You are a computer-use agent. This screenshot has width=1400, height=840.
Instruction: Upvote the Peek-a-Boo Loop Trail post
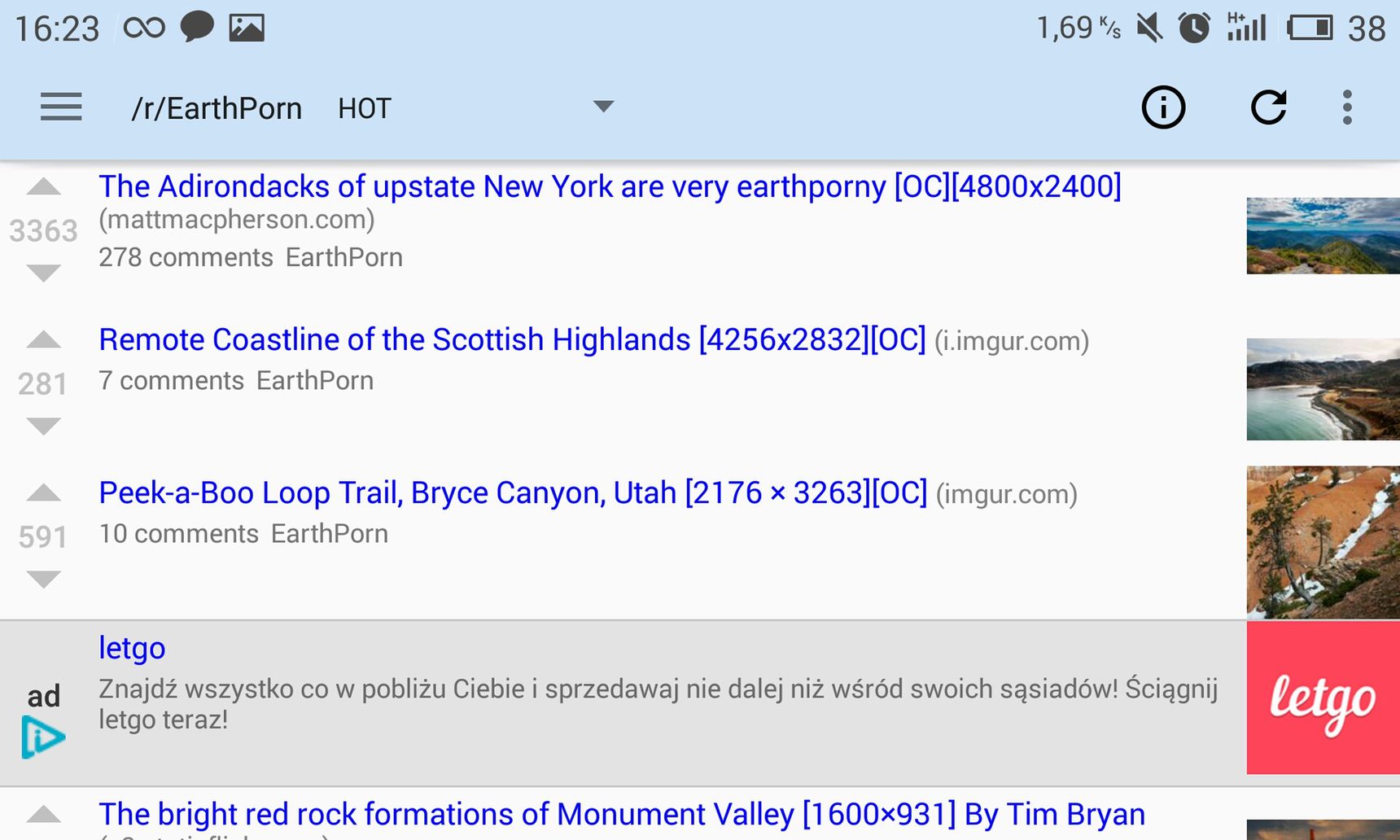click(44, 492)
